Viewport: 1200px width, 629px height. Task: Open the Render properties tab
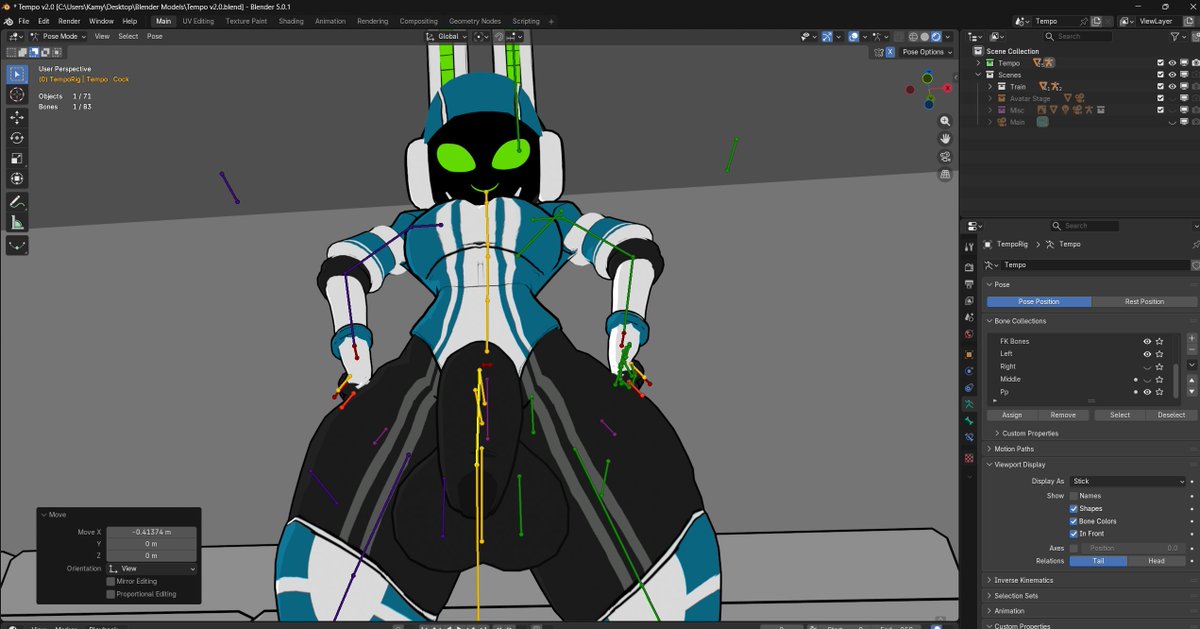(x=968, y=267)
